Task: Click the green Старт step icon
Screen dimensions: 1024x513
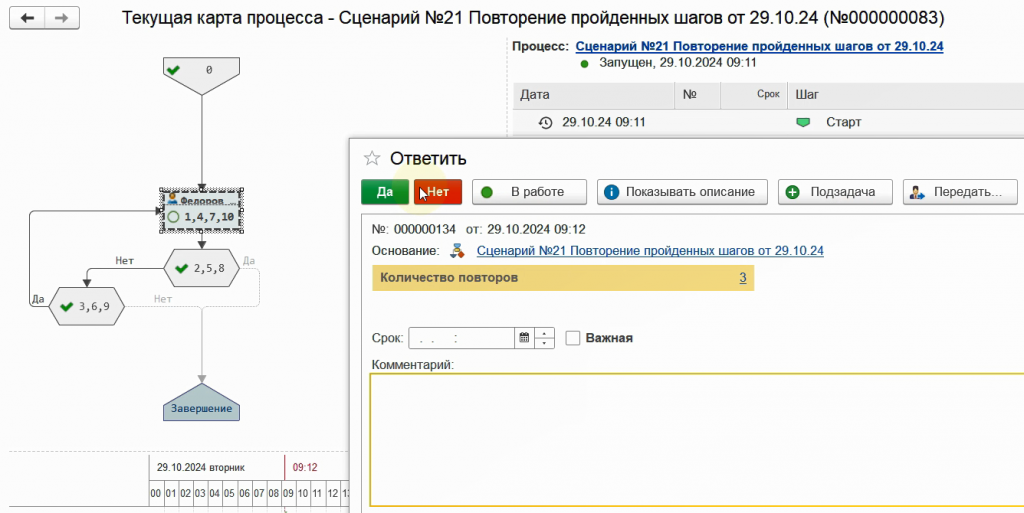Action: [x=802, y=122]
